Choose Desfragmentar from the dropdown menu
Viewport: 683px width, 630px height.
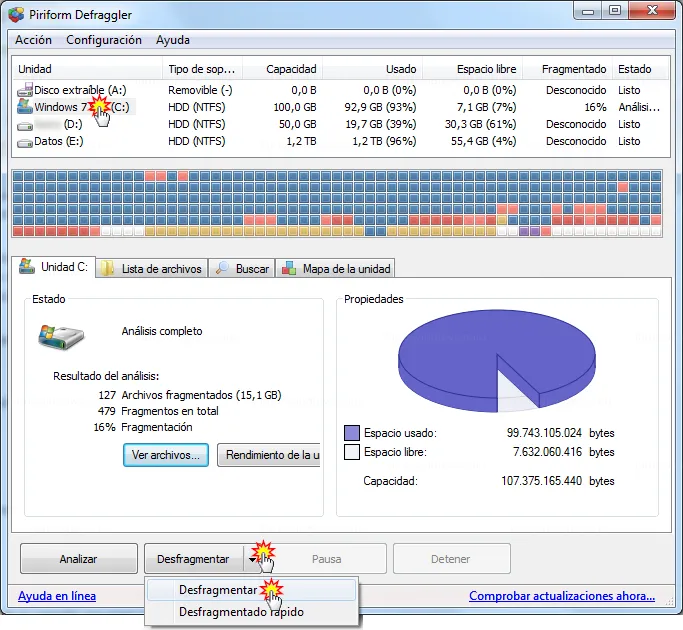(x=251, y=590)
